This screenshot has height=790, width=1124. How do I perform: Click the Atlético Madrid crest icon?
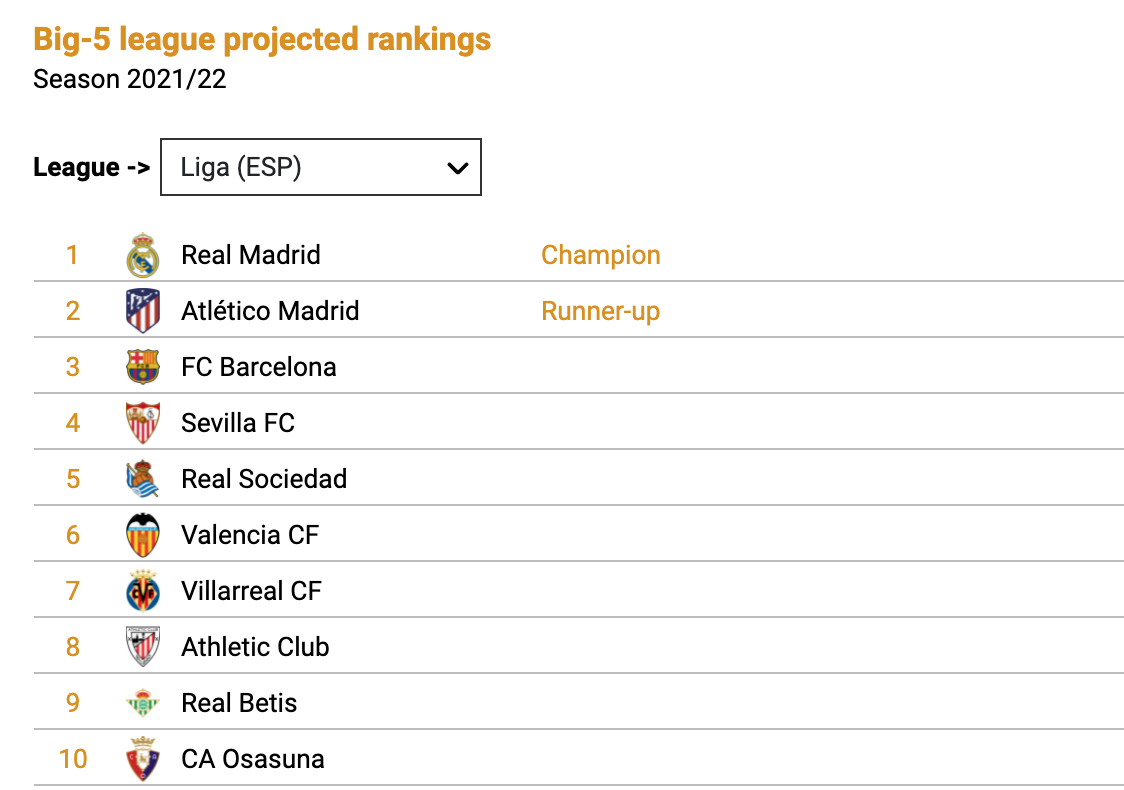click(x=143, y=311)
